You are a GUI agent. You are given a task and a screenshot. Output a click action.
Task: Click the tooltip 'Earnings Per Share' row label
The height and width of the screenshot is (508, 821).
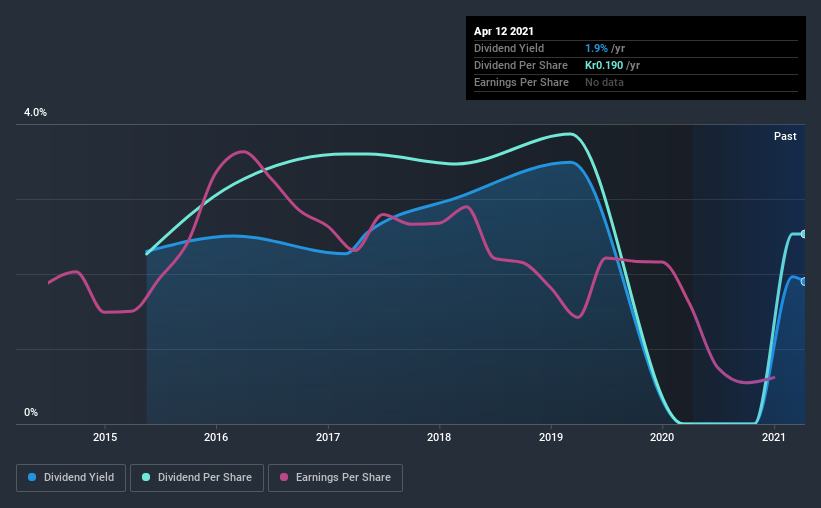[521, 82]
